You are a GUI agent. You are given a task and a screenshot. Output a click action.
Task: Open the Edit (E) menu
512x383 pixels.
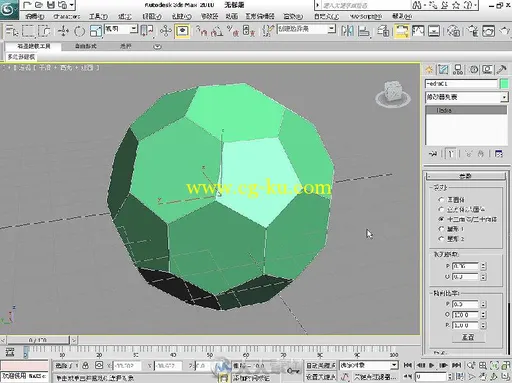(35, 16)
